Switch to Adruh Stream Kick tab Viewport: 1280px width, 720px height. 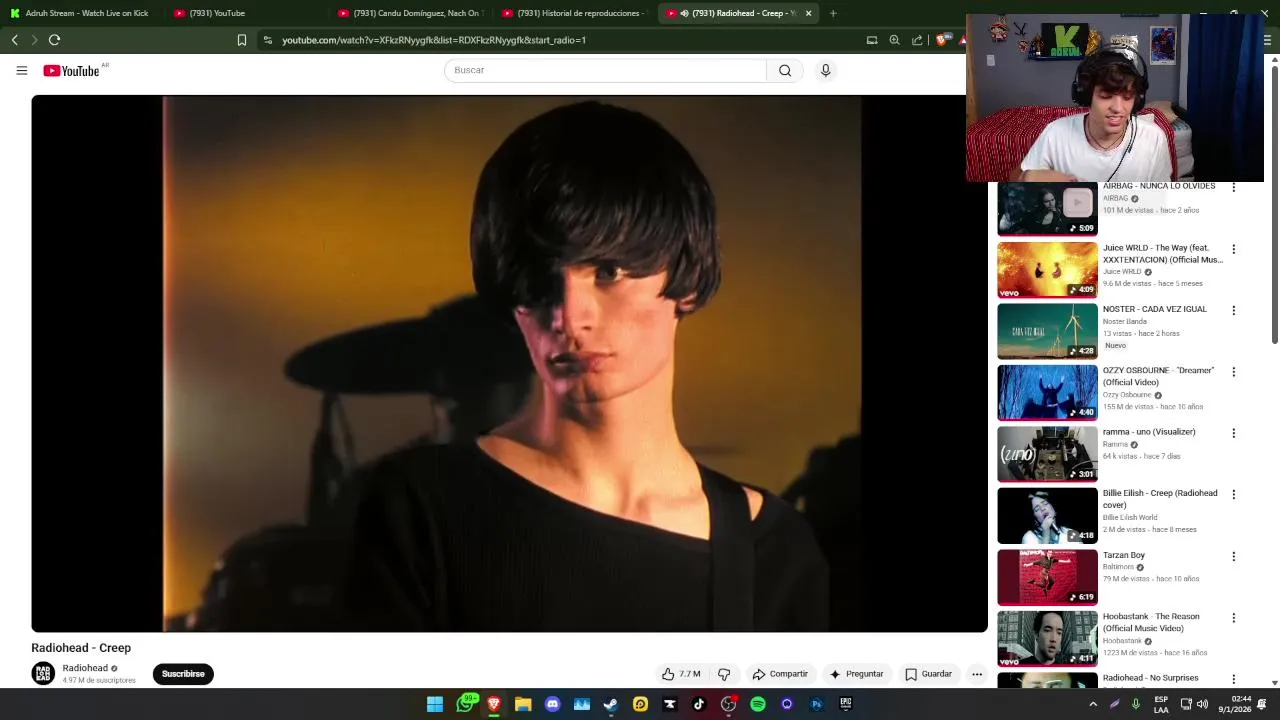82,13
